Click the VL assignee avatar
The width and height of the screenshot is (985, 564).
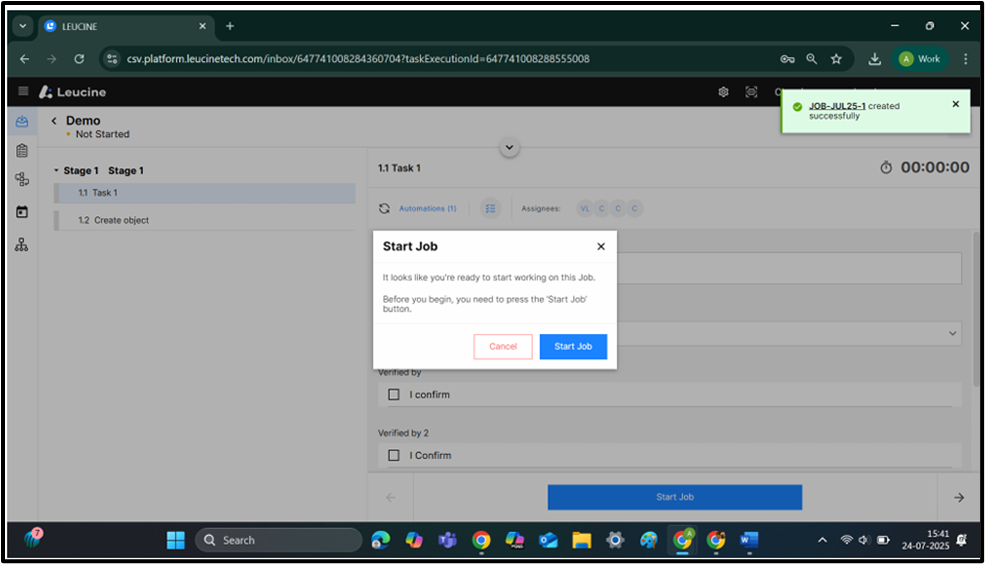pos(585,209)
